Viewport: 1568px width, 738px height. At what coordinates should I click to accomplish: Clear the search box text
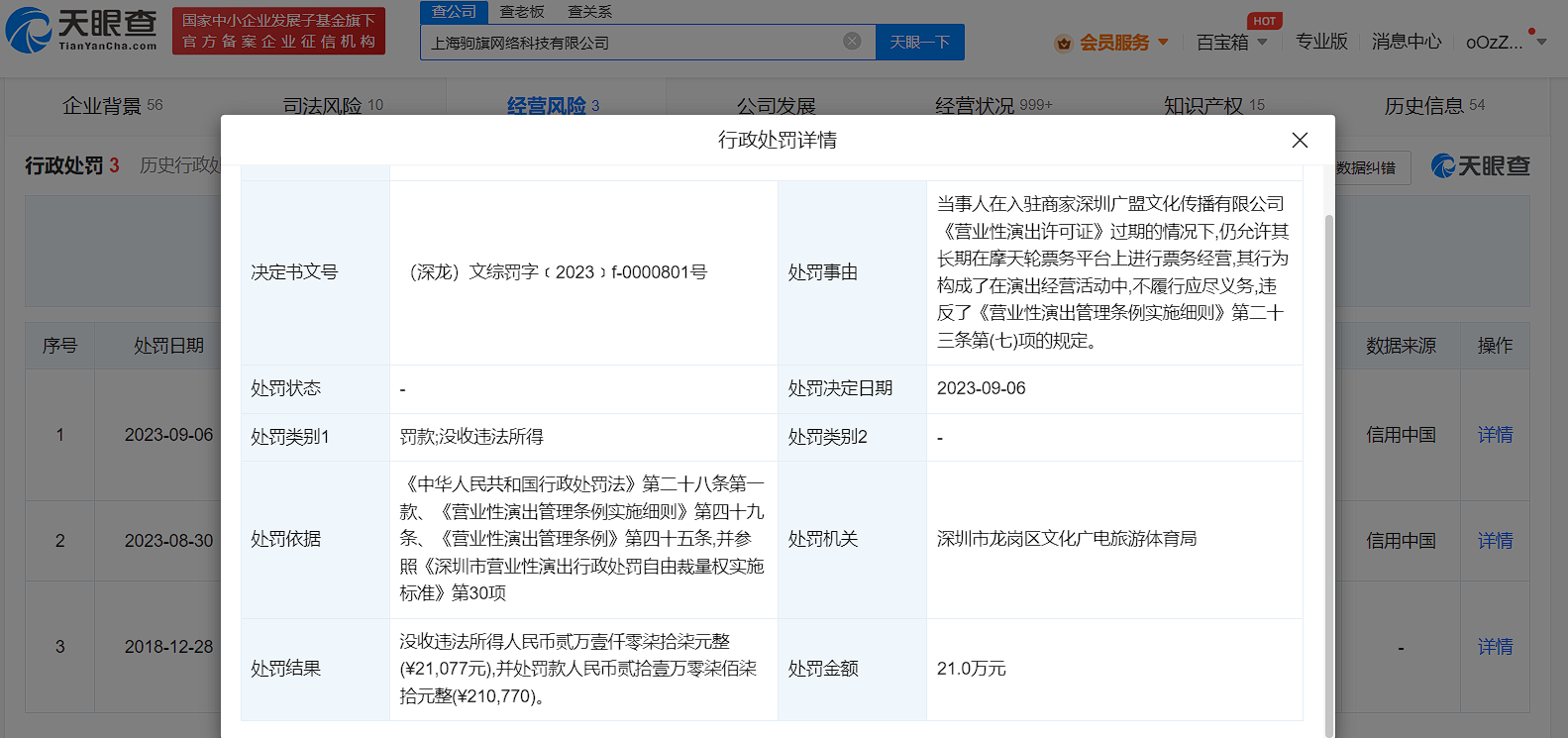click(852, 41)
